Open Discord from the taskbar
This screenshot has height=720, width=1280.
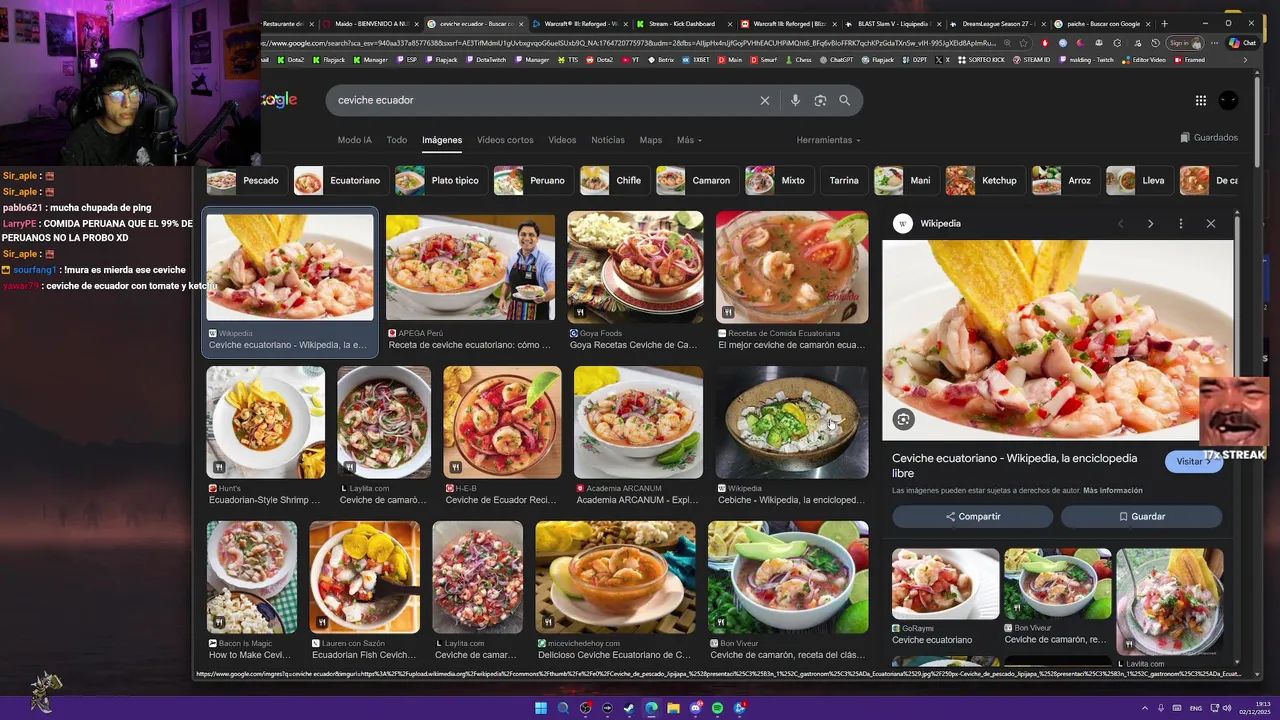tap(695, 708)
